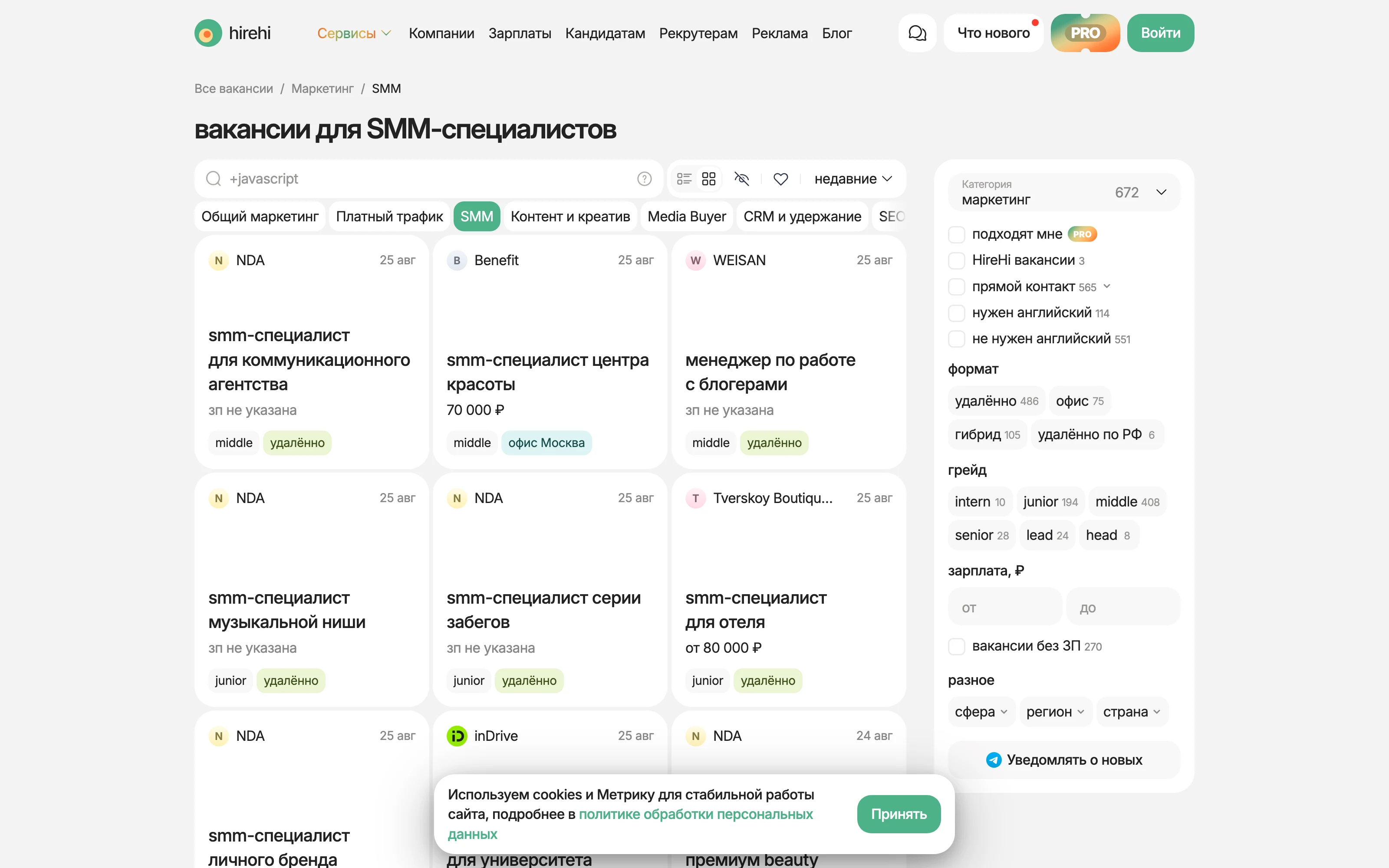Toggle senior grade filter chip
The height and width of the screenshot is (868, 1389).
981,535
